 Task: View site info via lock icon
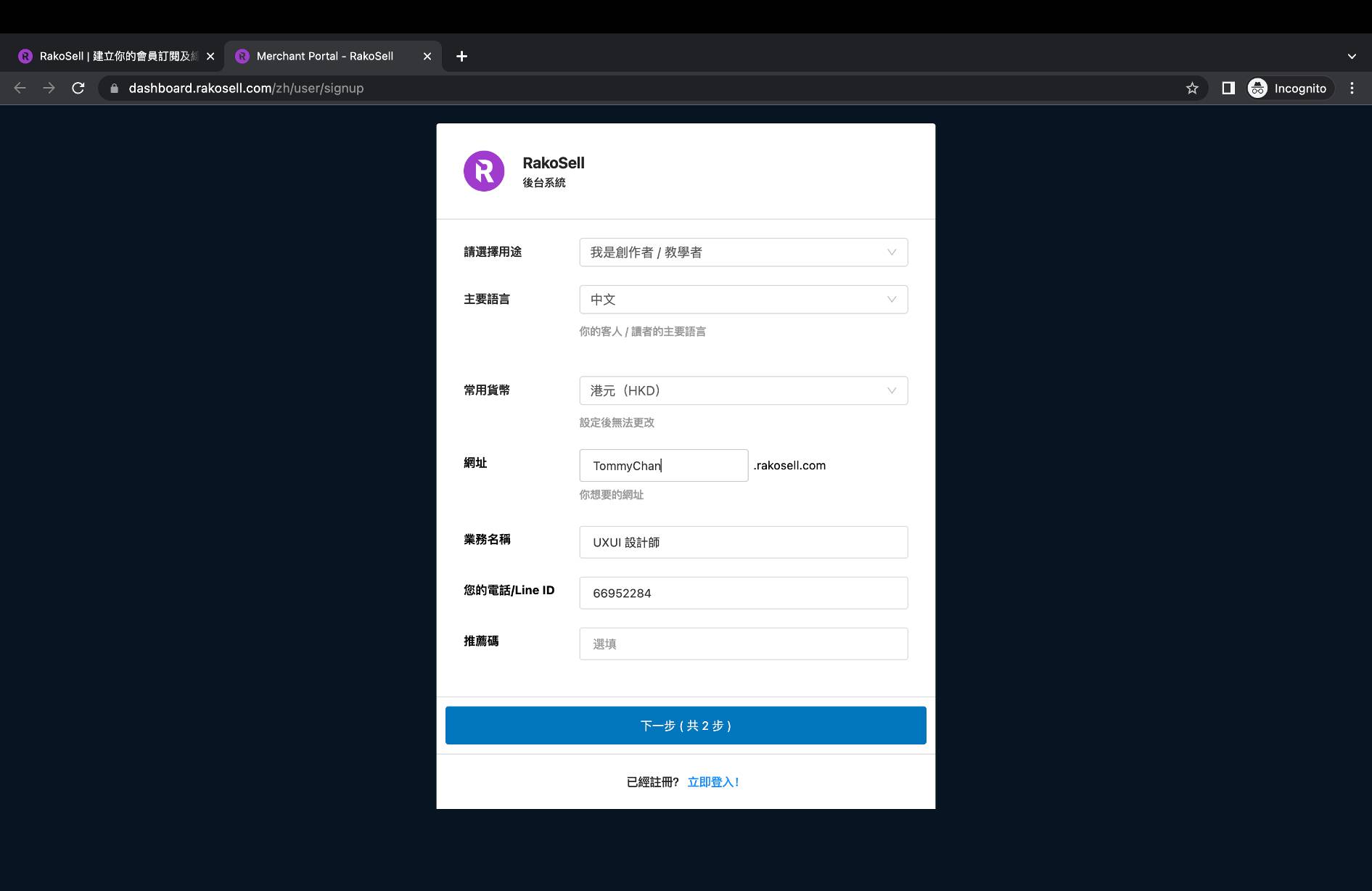click(x=114, y=89)
